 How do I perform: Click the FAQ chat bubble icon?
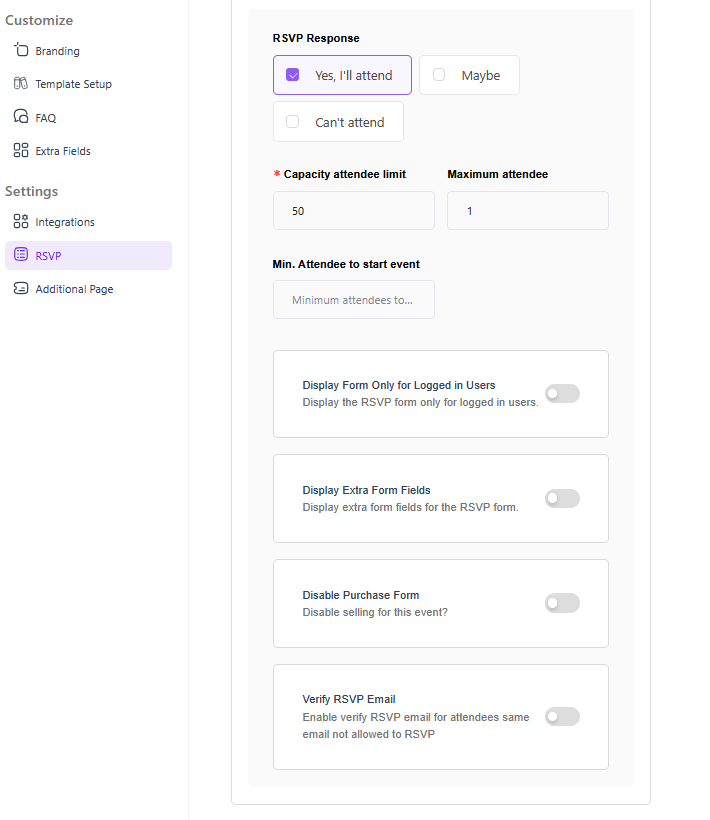tap(20, 117)
